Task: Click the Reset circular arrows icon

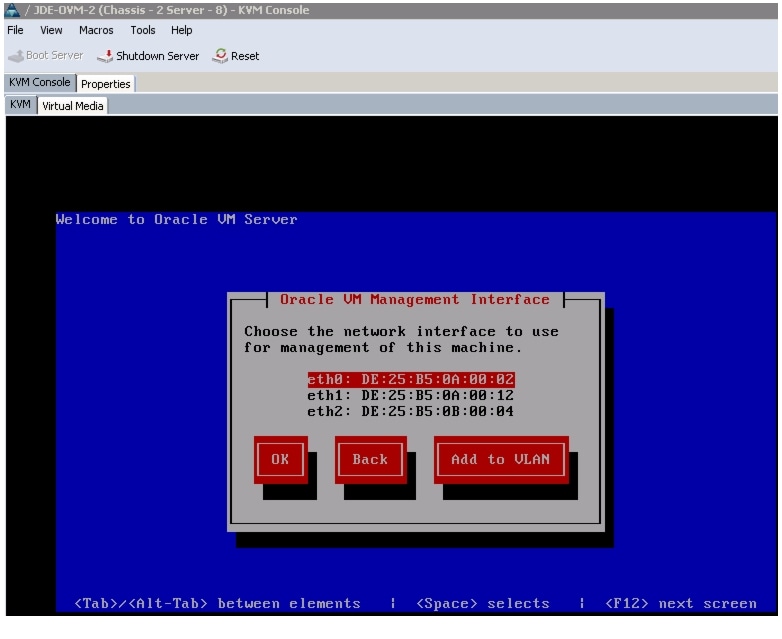Action: pyautogui.click(x=220, y=56)
